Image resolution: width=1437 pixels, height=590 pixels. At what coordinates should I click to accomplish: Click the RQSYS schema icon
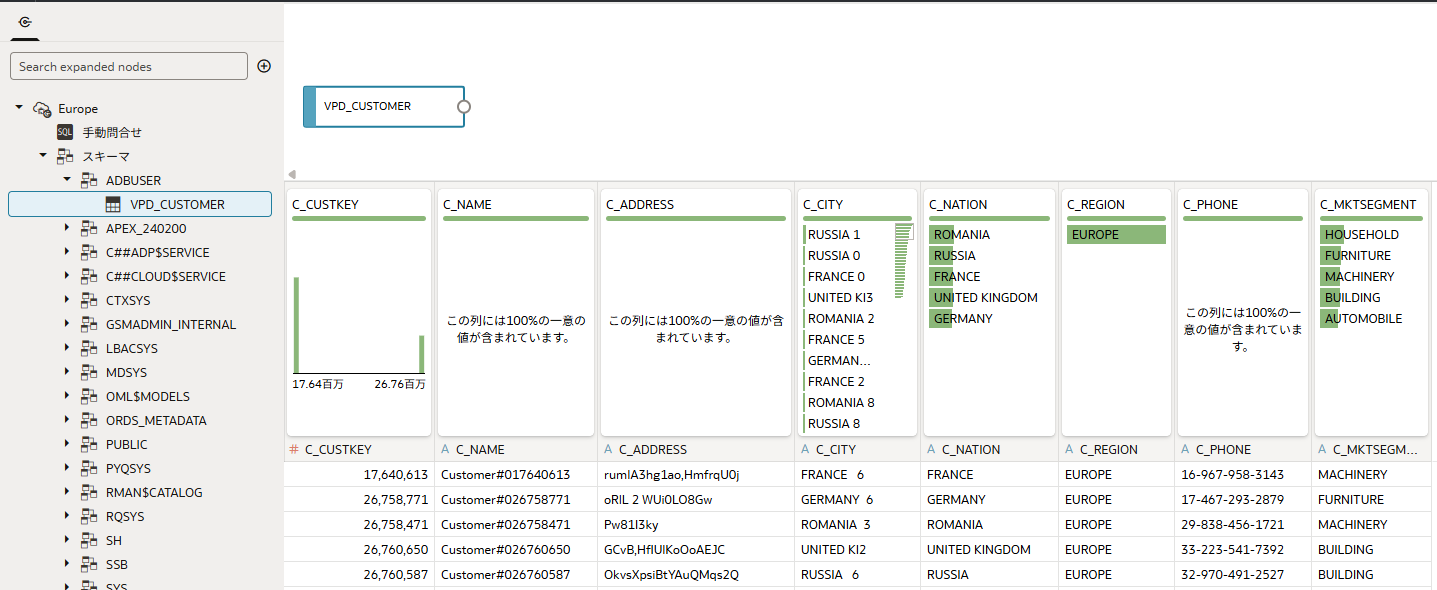point(89,516)
